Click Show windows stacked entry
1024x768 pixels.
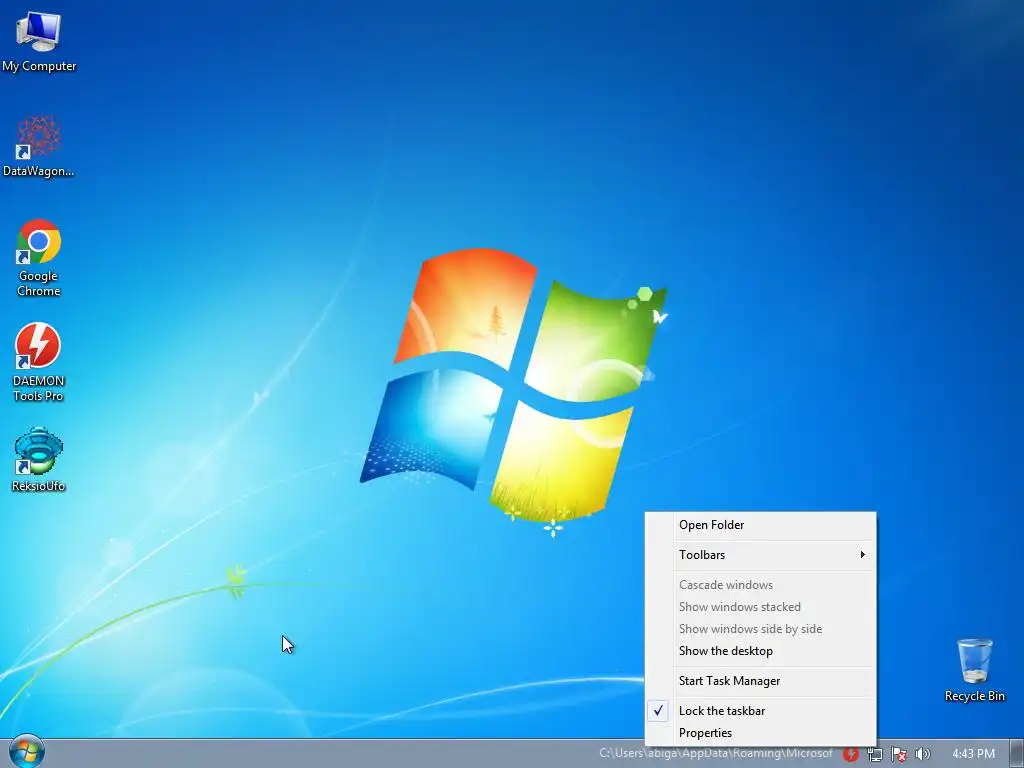761,607
